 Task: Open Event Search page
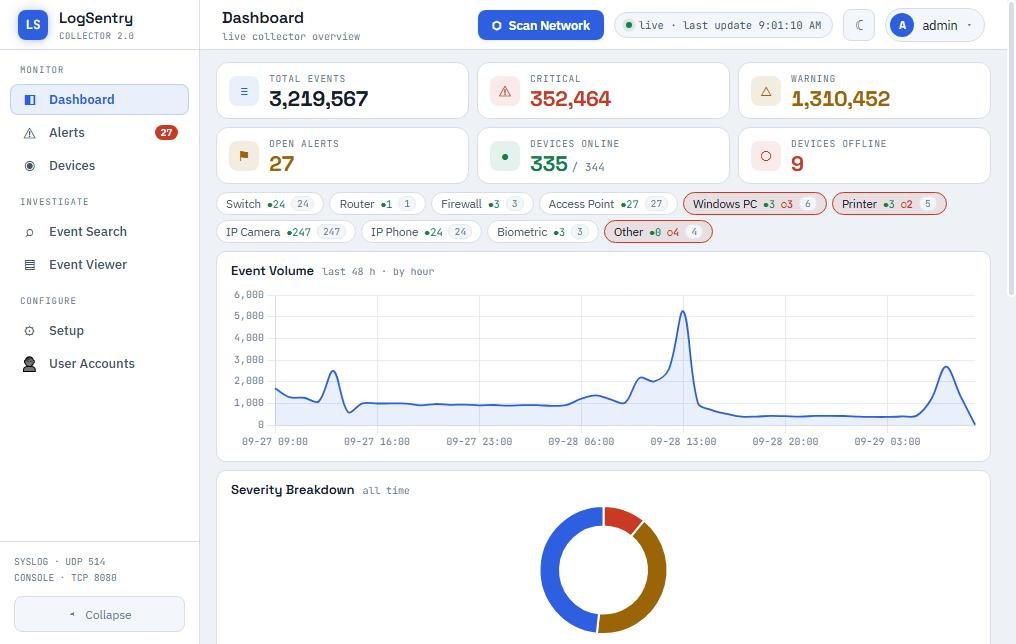pyautogui.click(x=99, y=231)
